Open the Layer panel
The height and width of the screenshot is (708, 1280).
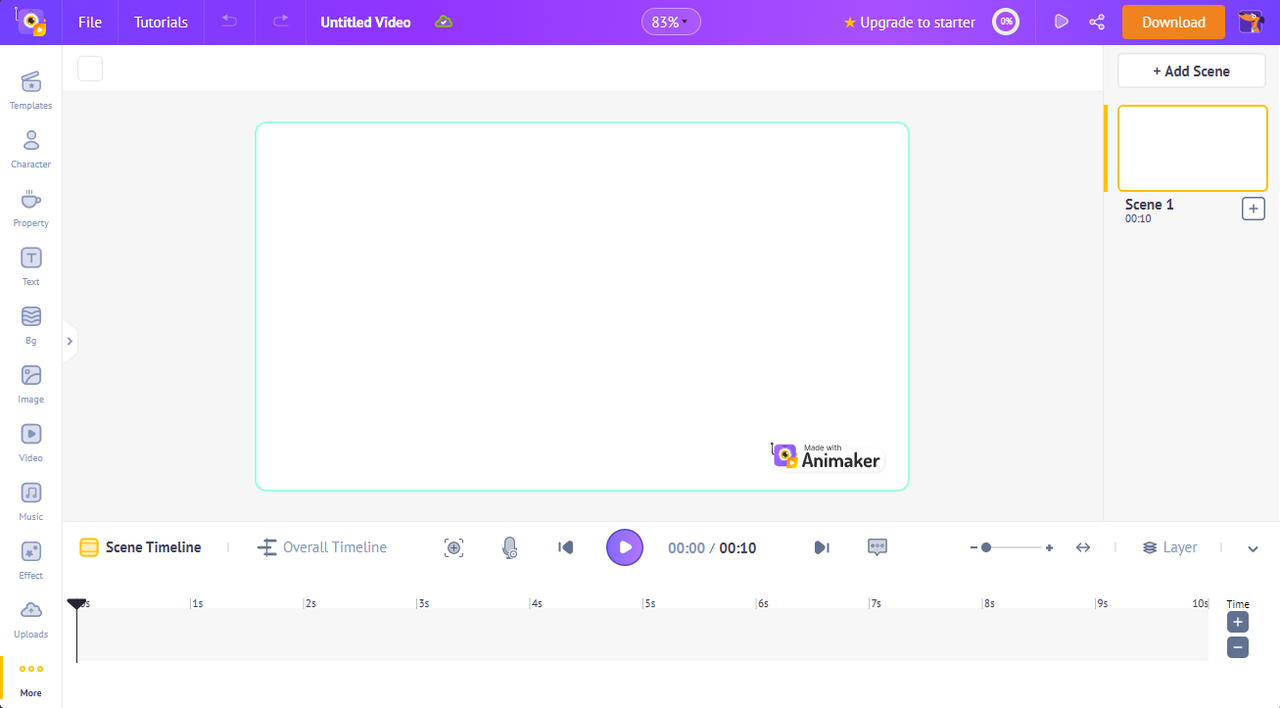pyautogui.click(x=1170, y=547)
